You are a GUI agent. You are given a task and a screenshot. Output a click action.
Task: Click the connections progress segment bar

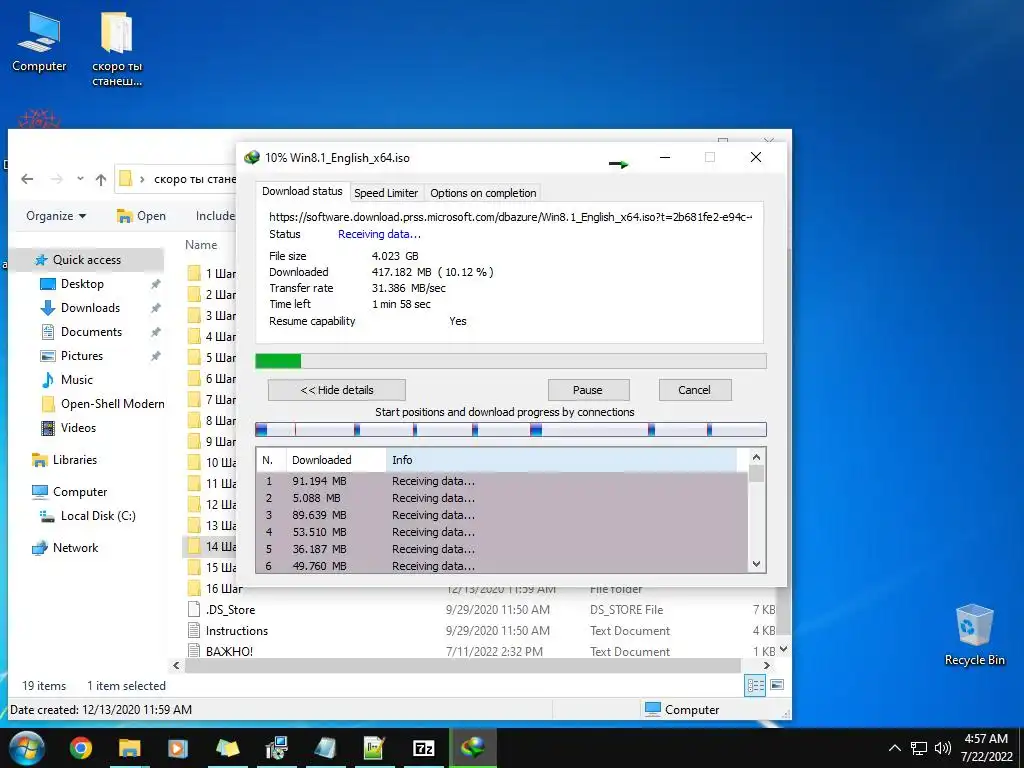[511, 429]
